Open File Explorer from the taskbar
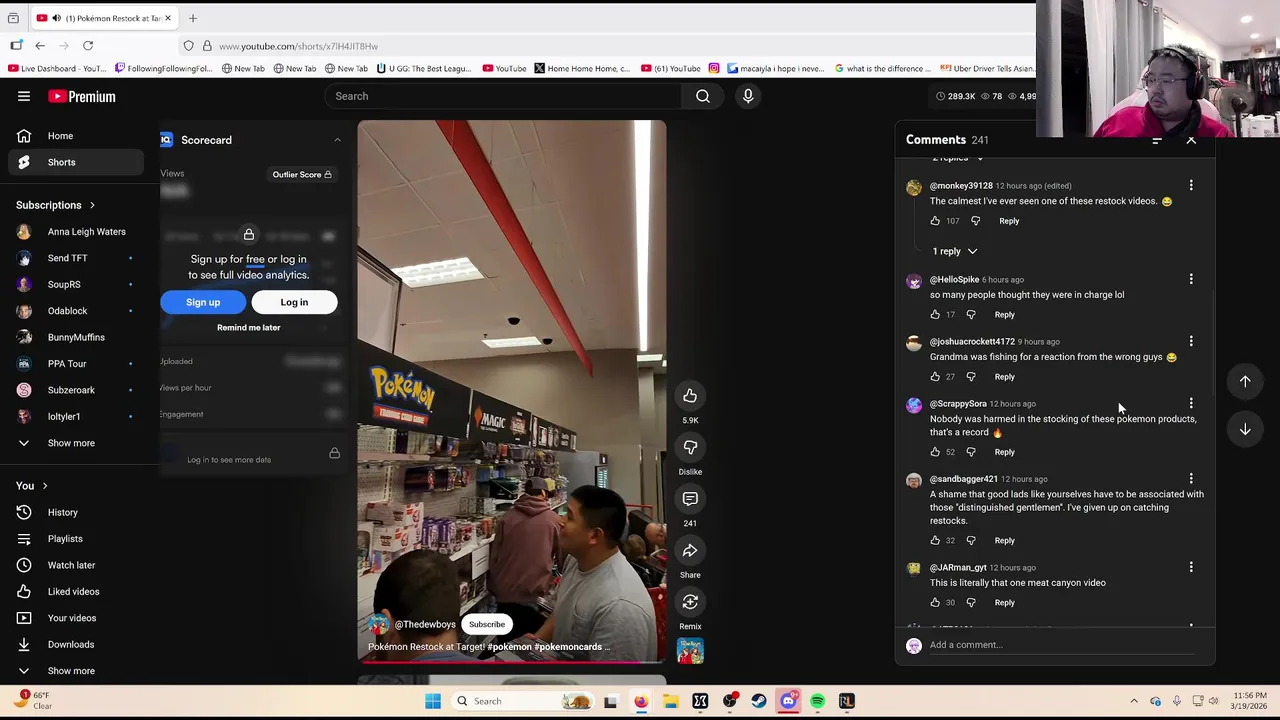 670,701
